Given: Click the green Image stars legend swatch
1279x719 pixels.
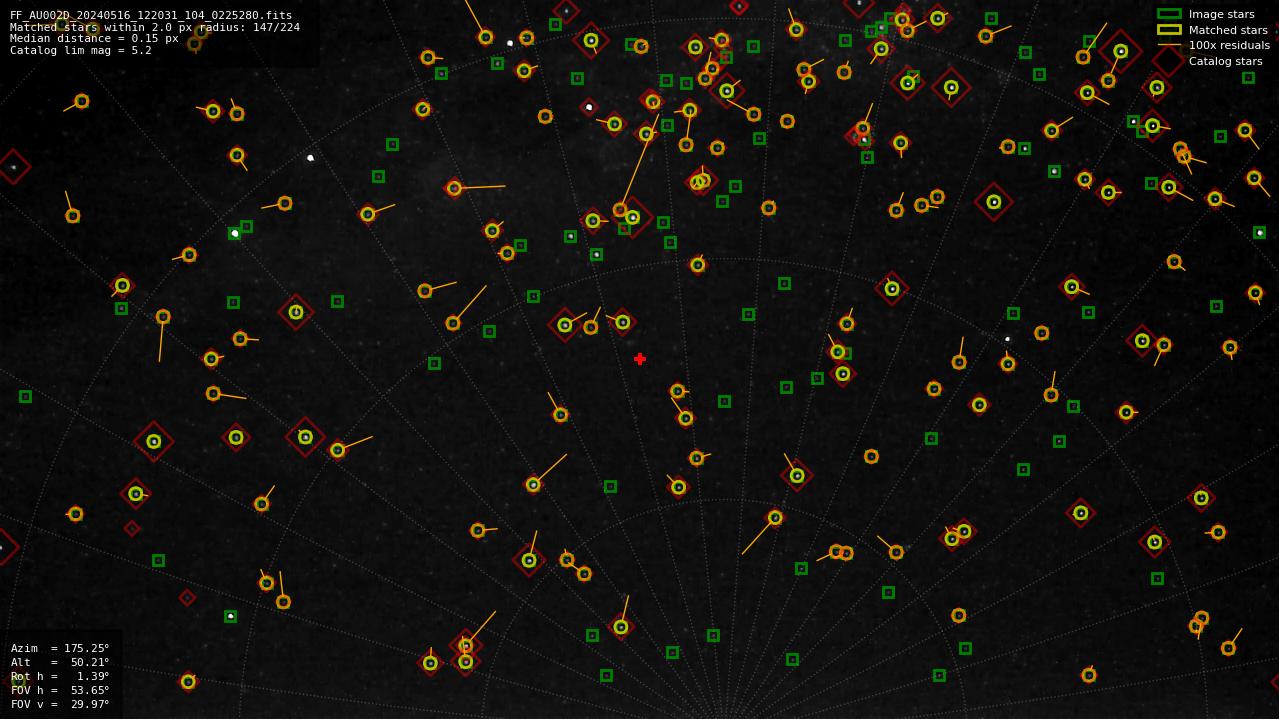Looking at the screenshot, I should (x=1169, y=14).
